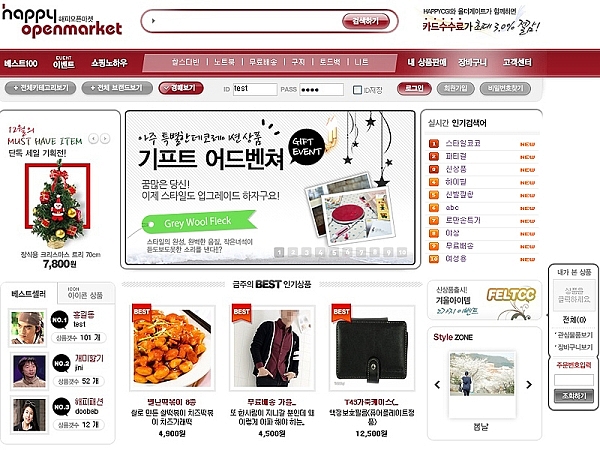Open the black leather wallet thumbnail
The image size is (600, 450).
pos(372,348)
